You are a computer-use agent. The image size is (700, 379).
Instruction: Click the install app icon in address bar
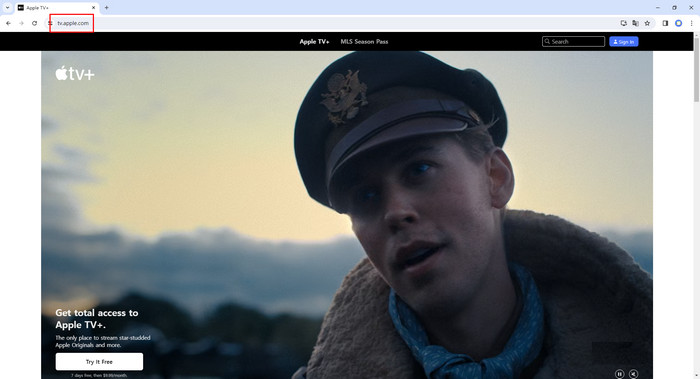pyautogui.click(x=624, y=23)
